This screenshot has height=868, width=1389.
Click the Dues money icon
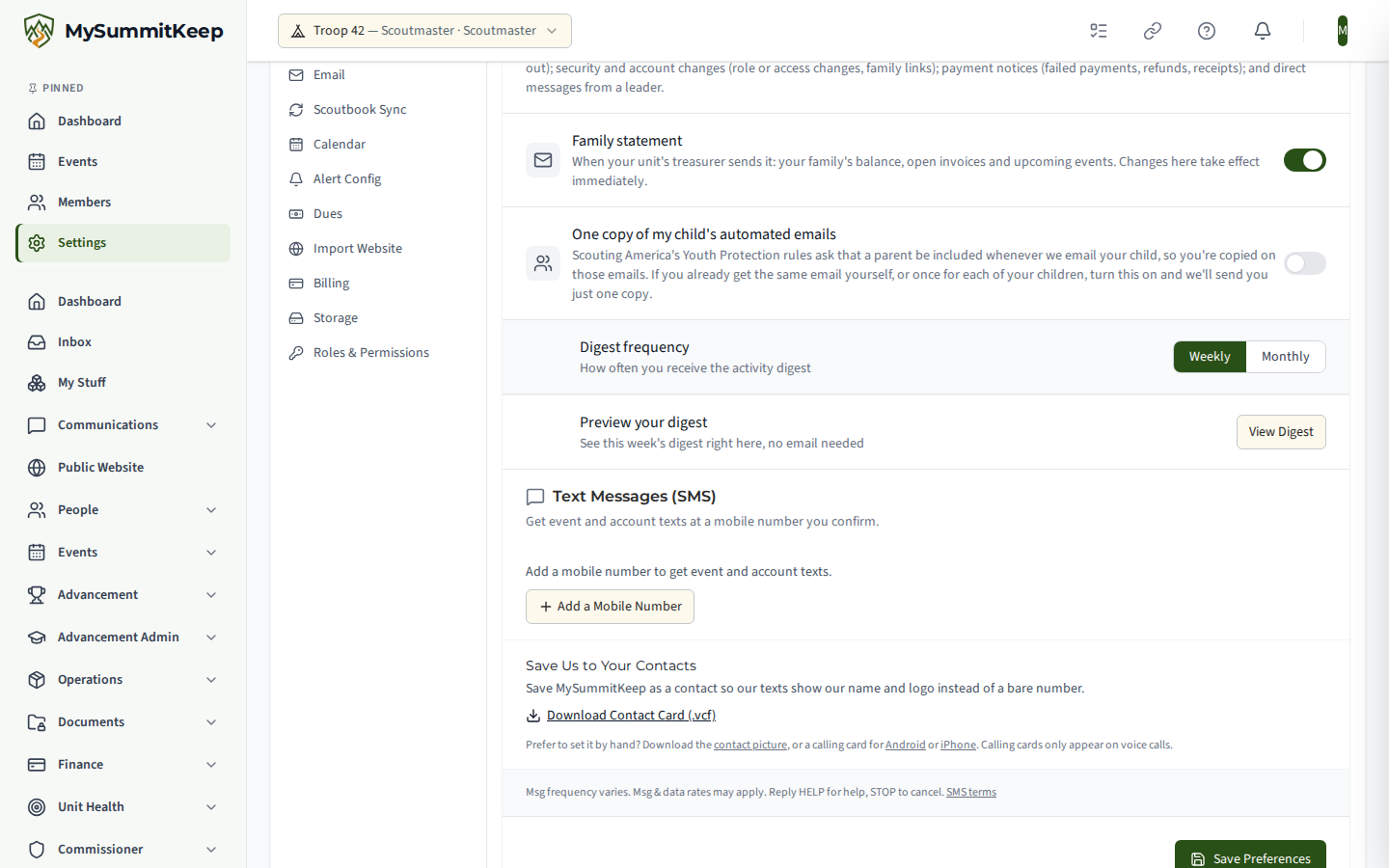296,214
